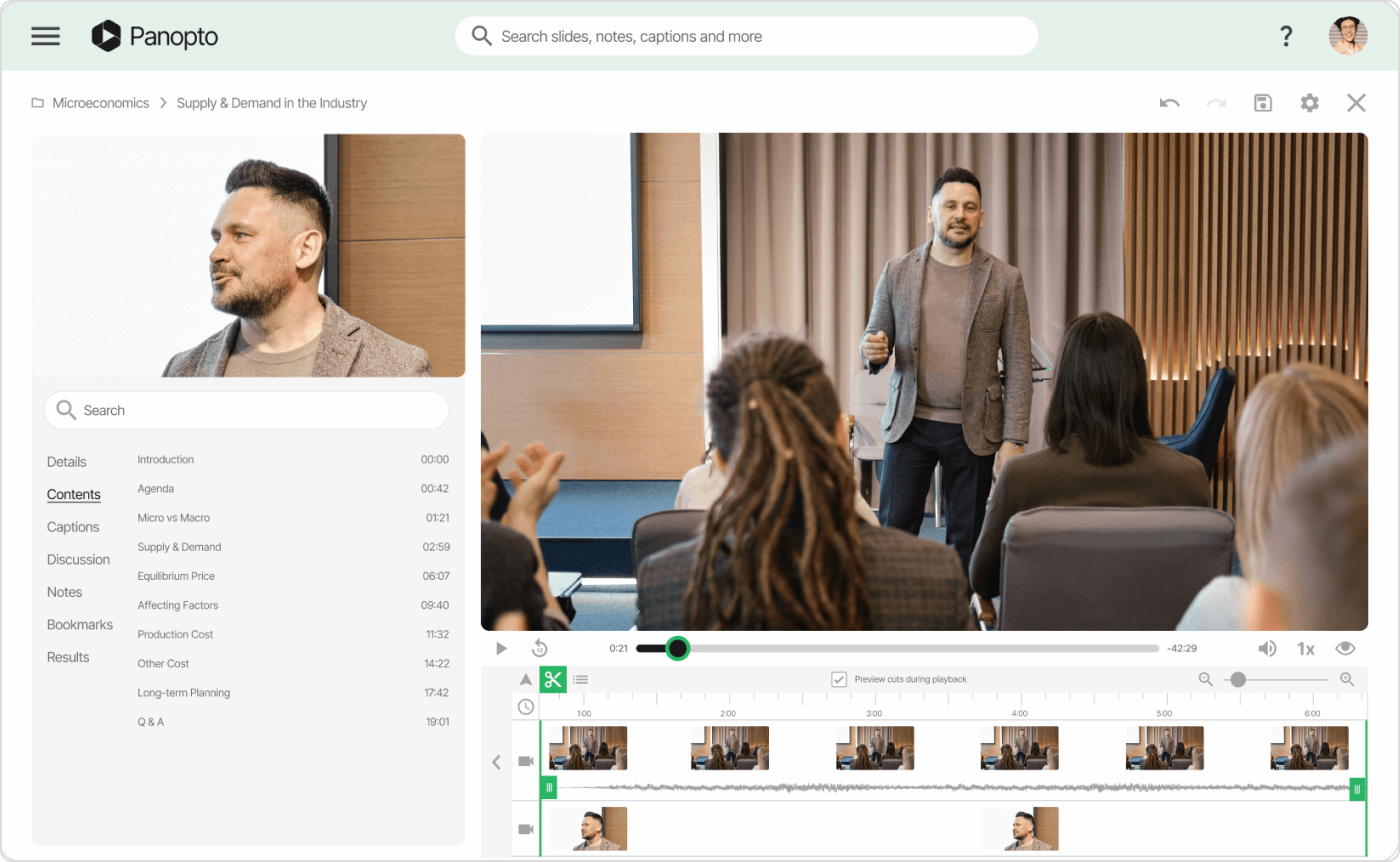Open the settings gear
Image resolution: width=1400 pixels, height=862 pixels.
[1309, 103]
